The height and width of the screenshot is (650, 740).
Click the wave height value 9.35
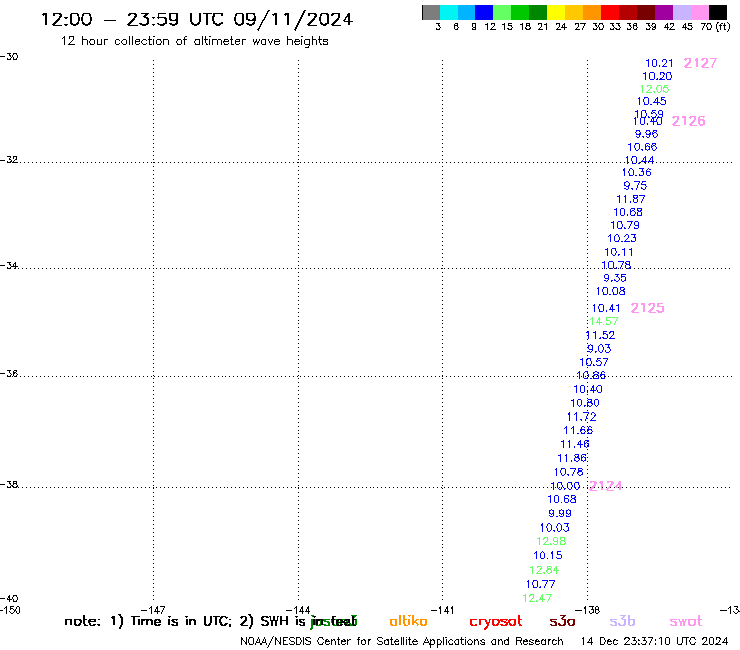614,278
